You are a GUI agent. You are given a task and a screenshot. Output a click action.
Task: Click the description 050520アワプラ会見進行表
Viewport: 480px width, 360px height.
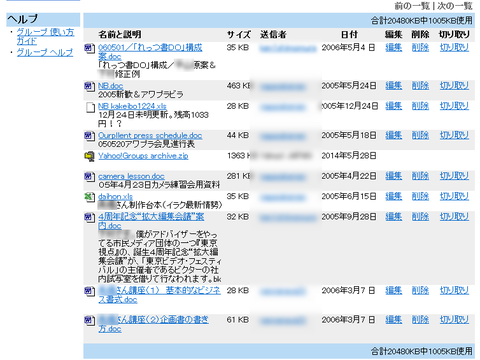pyautogui.click(x=146, y=144)
